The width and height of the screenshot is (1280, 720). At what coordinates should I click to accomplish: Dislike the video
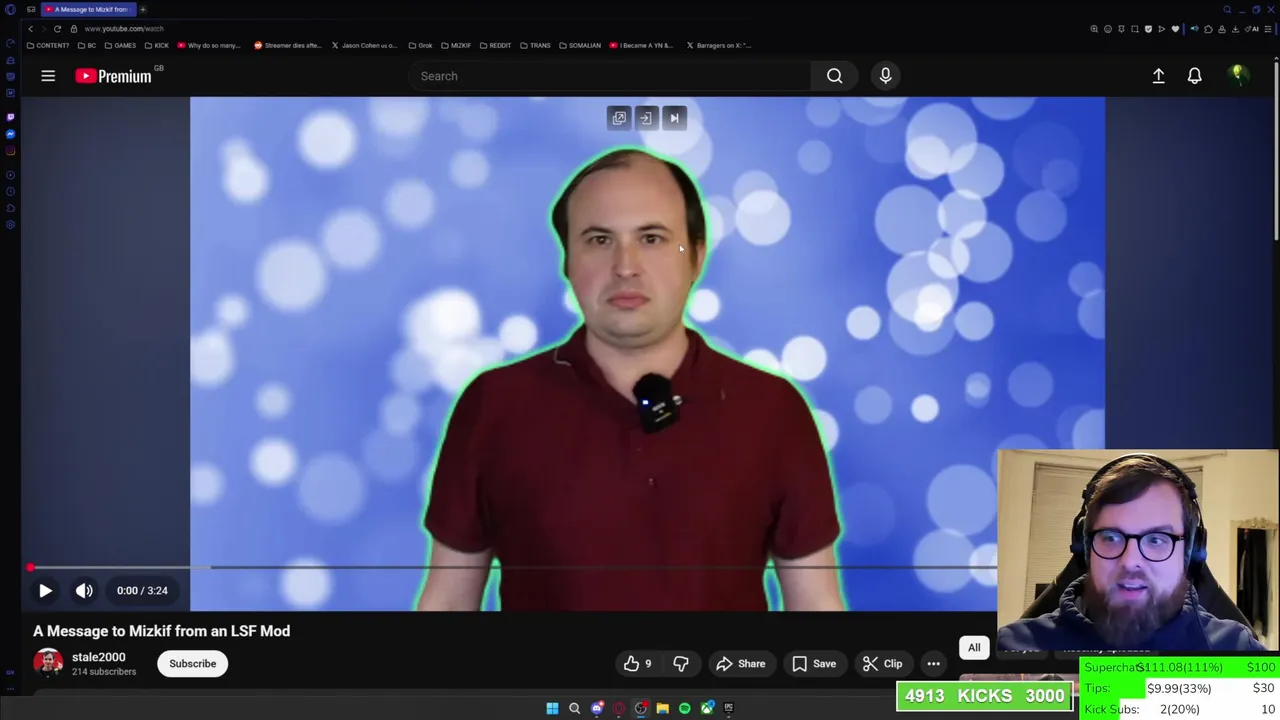click(x=681, y=663)
